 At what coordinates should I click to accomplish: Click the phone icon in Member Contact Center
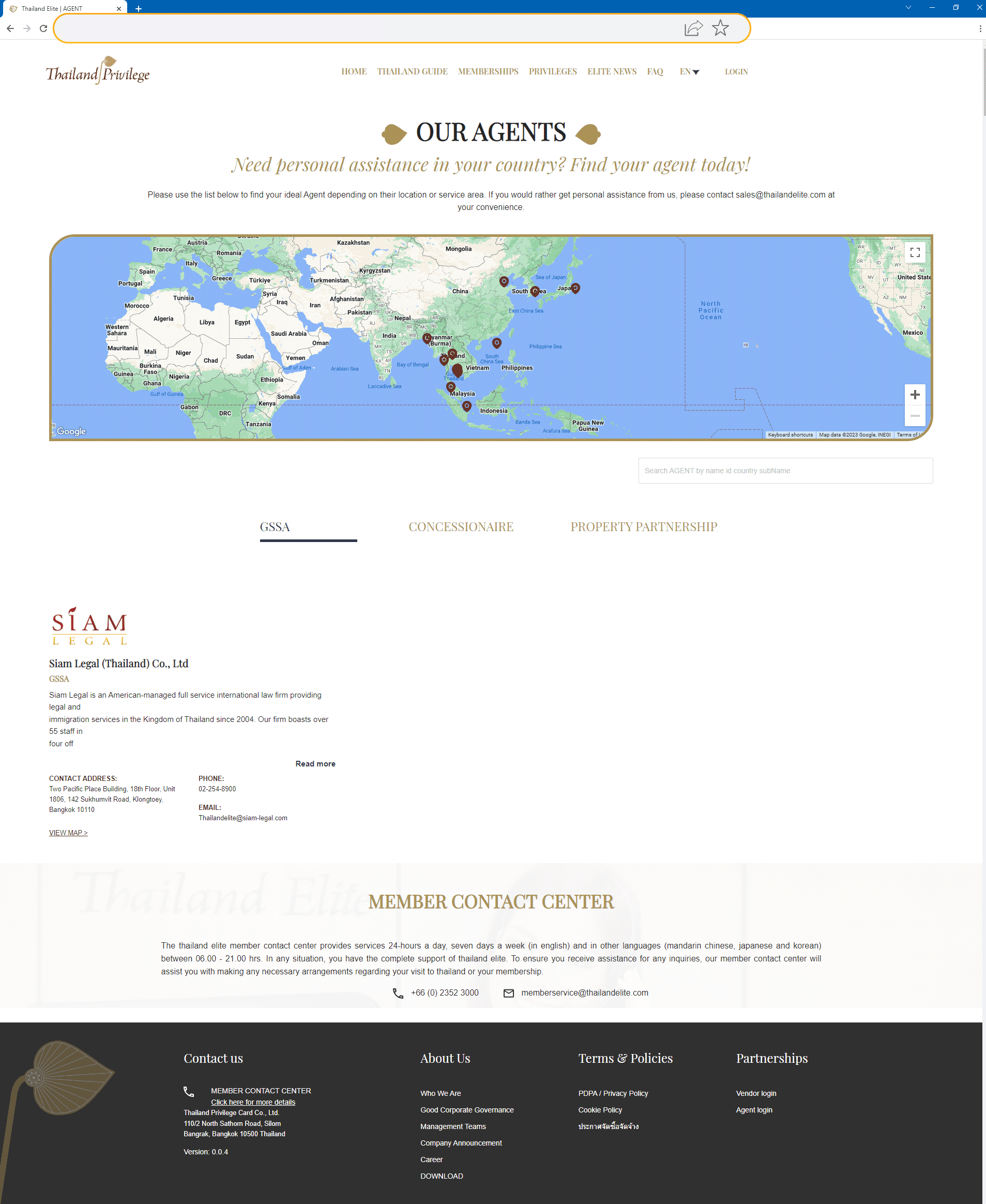(398, 992)
